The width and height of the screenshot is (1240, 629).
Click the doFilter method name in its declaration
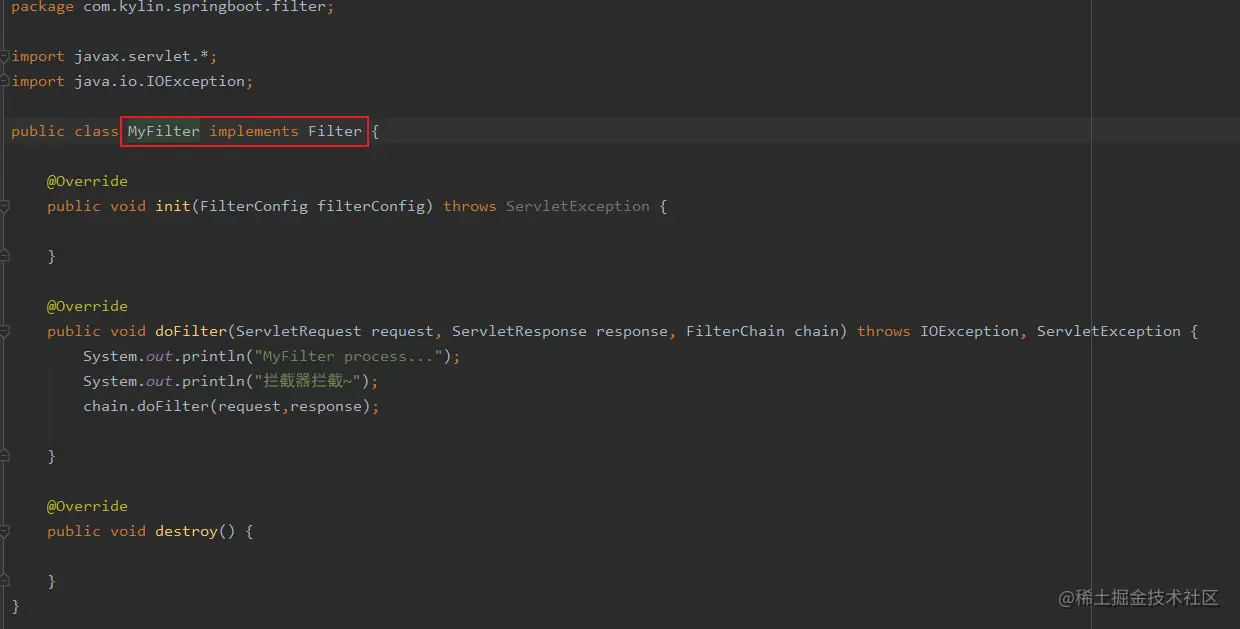191,331
